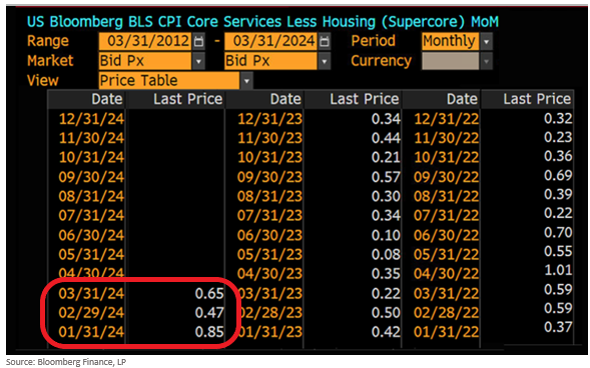This screenshot has width=590, height=368.
Task: Select the Price Table view field
Action: 169,81
